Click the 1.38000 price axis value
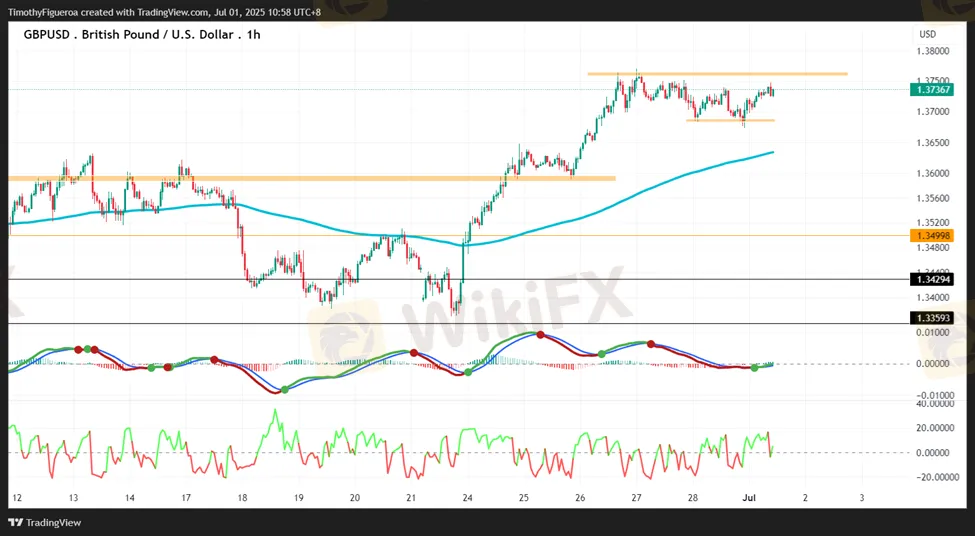The image size is (975, 536). point(933,51)
